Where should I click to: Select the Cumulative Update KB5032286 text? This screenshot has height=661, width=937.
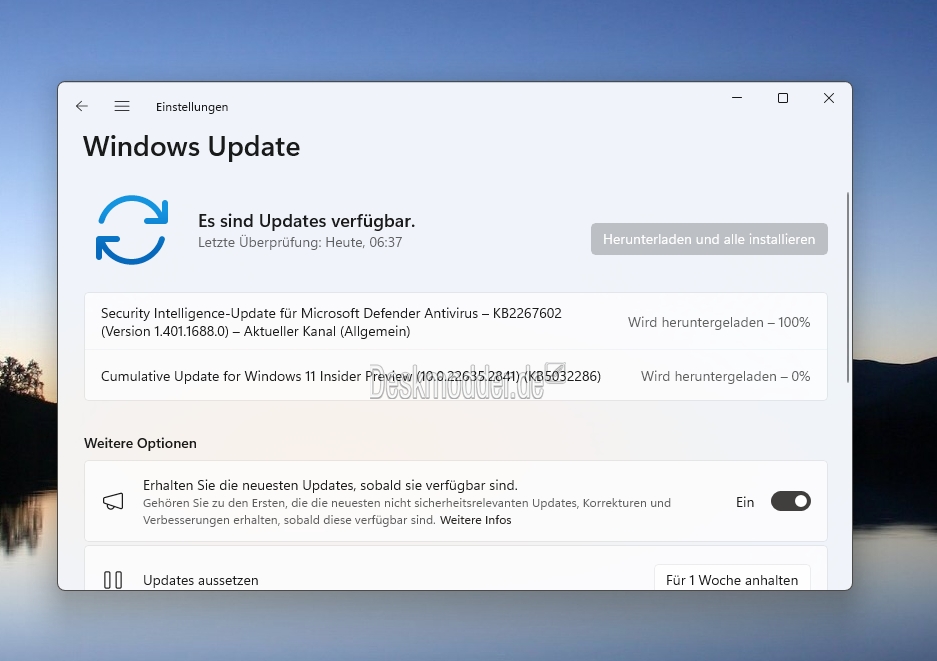(x=351, y=376)
